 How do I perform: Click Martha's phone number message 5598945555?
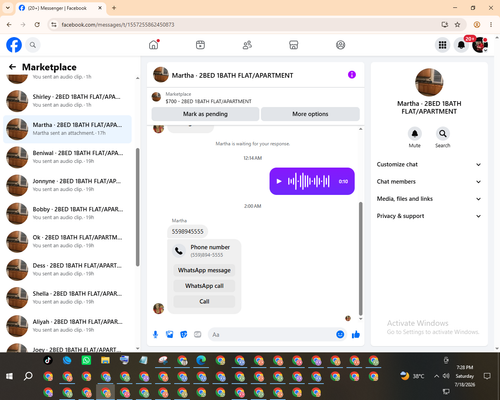pyautogui.click(x=187, y=231)
